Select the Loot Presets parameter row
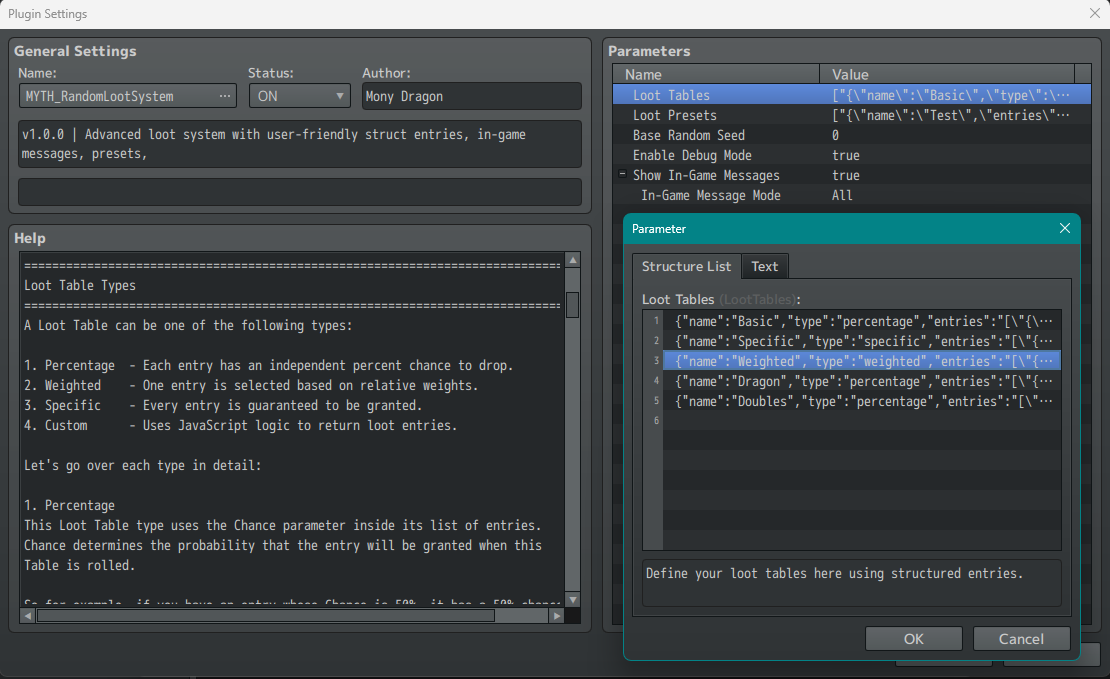1110x679 pixels. click(x=852, y=115)
